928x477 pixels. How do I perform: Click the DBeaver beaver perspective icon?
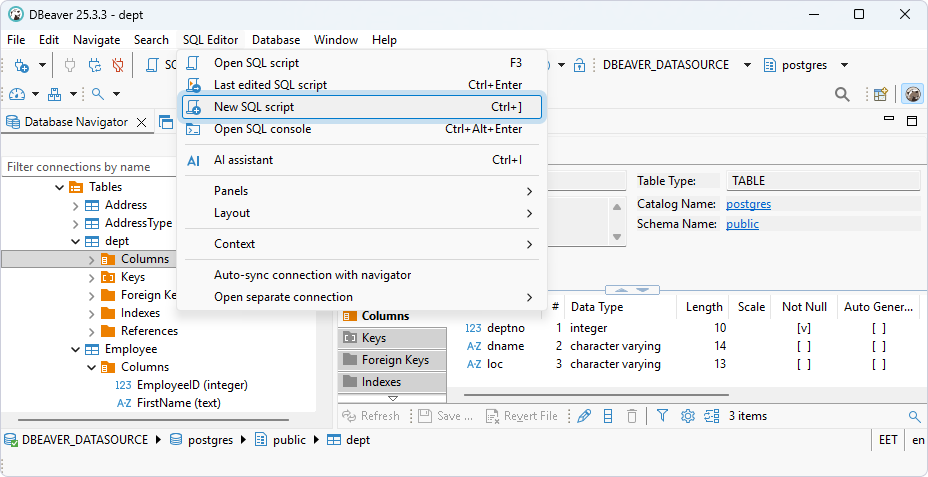(x=913, y=94)
